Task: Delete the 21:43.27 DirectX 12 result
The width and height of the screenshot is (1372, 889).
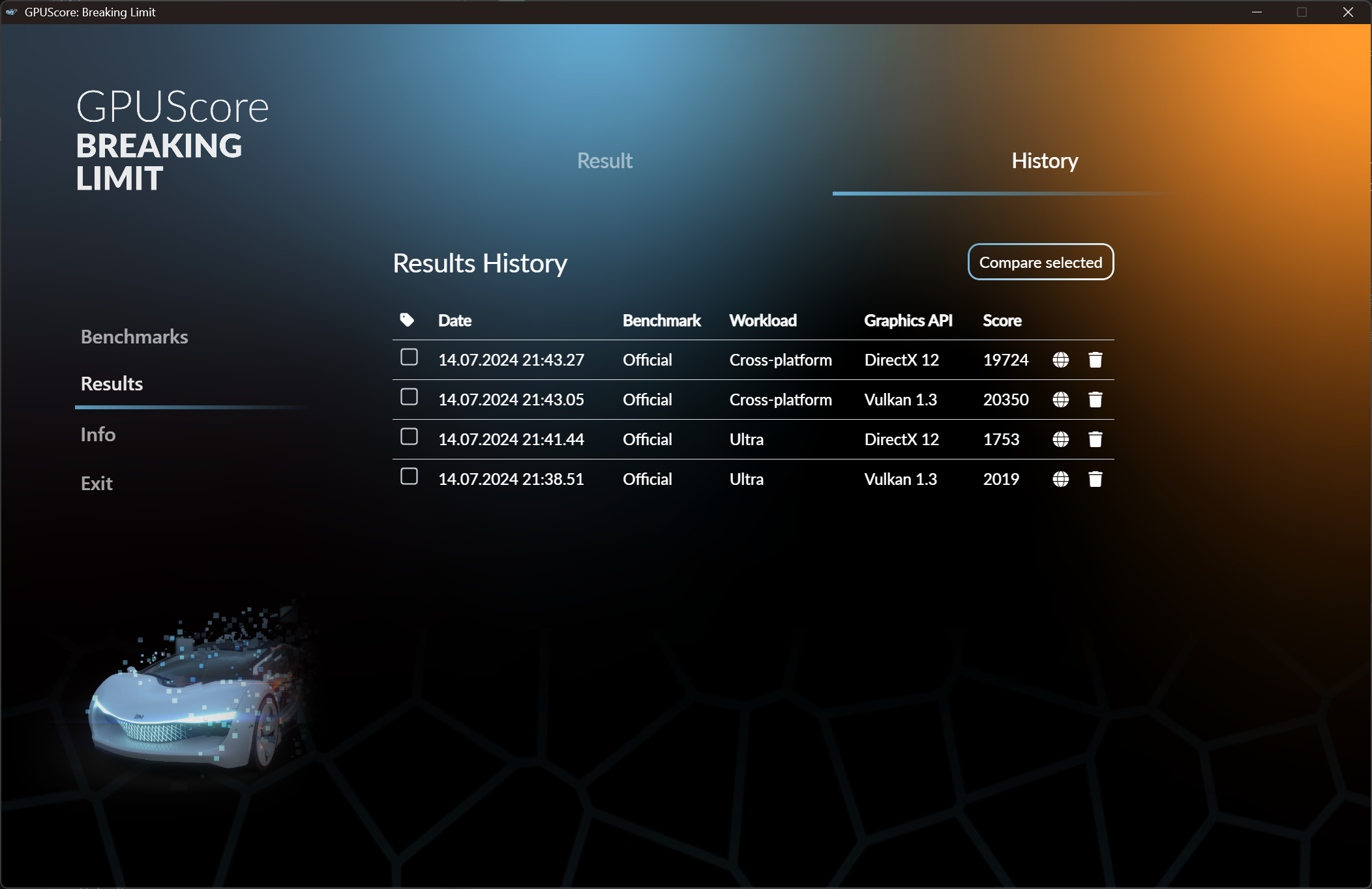Action: pos(1095,360)
